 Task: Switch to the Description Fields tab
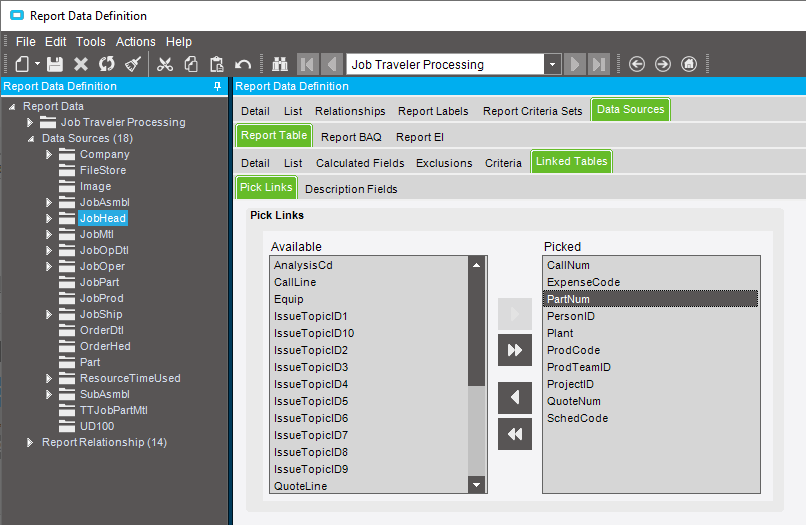click(351, 188)
